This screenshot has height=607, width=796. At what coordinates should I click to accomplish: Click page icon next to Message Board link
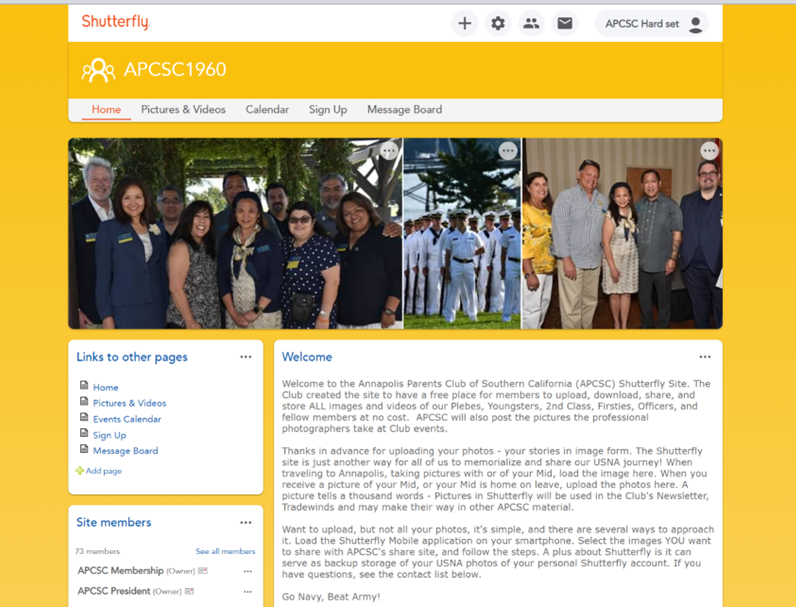[84, 449]
